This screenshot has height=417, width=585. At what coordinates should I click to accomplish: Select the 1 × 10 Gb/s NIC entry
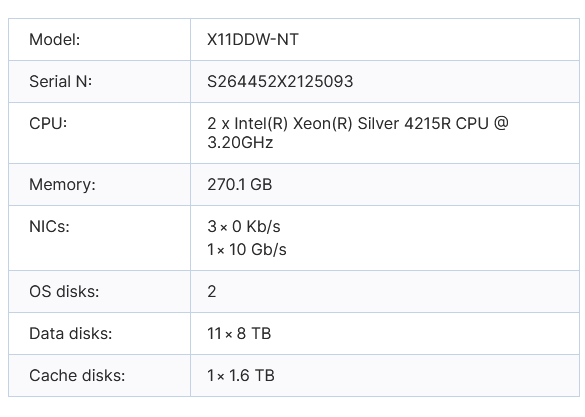click(x=247, y=250)
